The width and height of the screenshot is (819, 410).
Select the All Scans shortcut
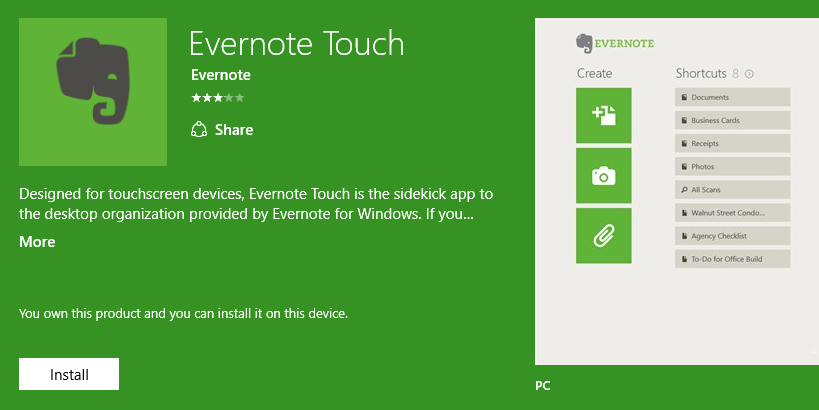732,190
